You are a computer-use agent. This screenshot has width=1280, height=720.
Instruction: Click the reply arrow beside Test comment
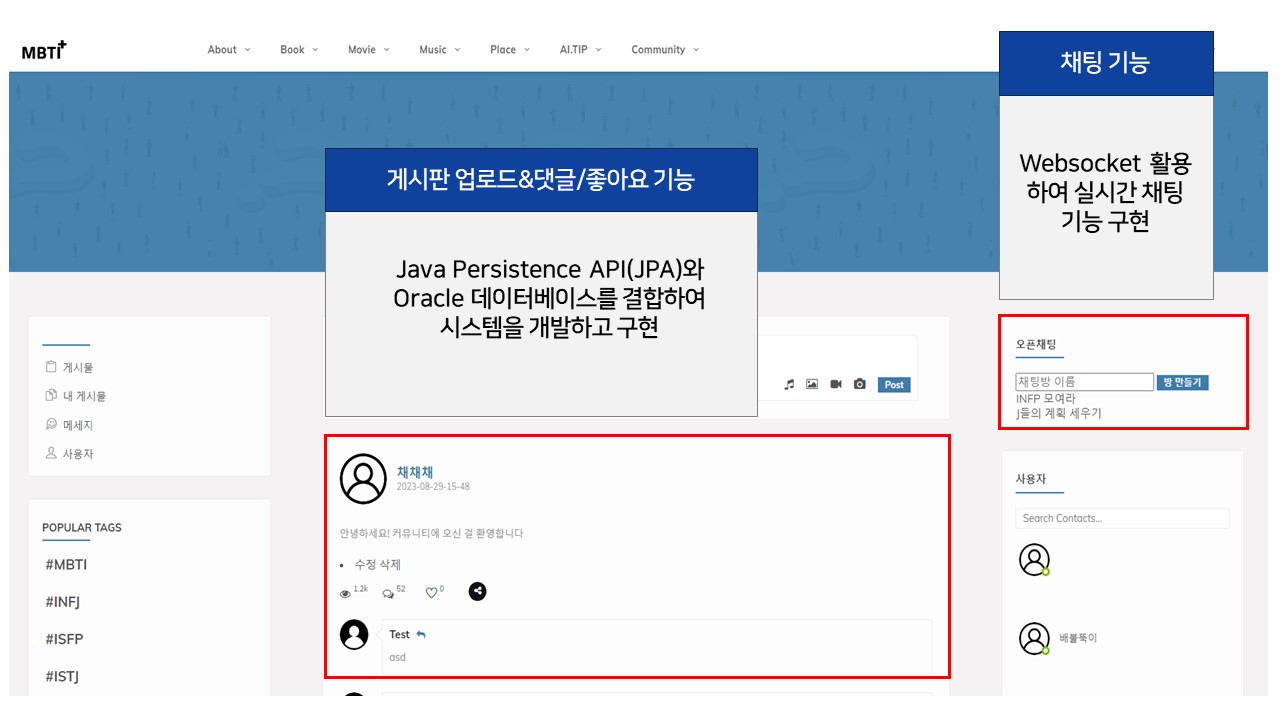coord(420,633)
